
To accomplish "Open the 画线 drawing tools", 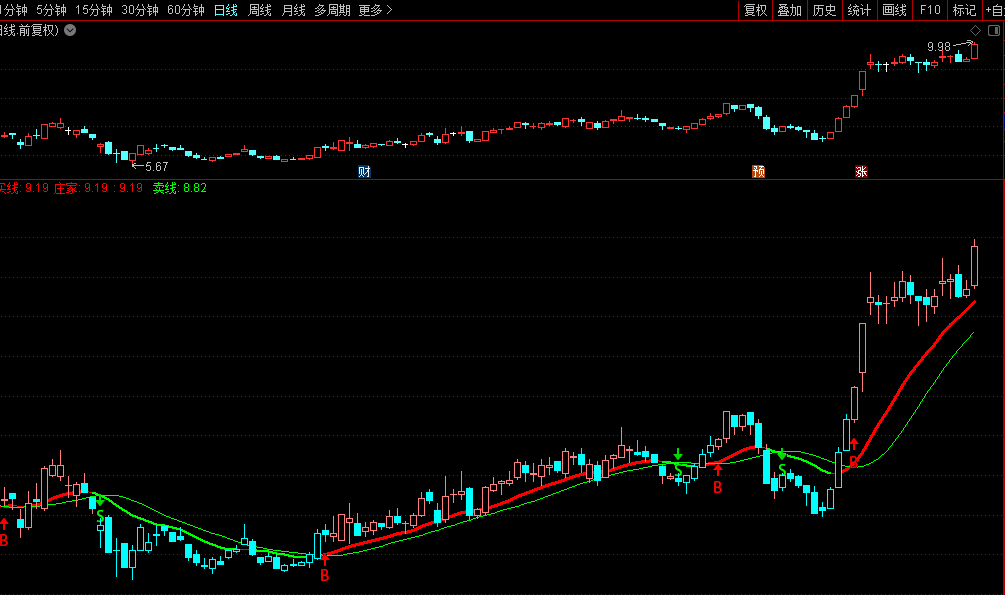I will pyautogui.click(x=894, y=10).
